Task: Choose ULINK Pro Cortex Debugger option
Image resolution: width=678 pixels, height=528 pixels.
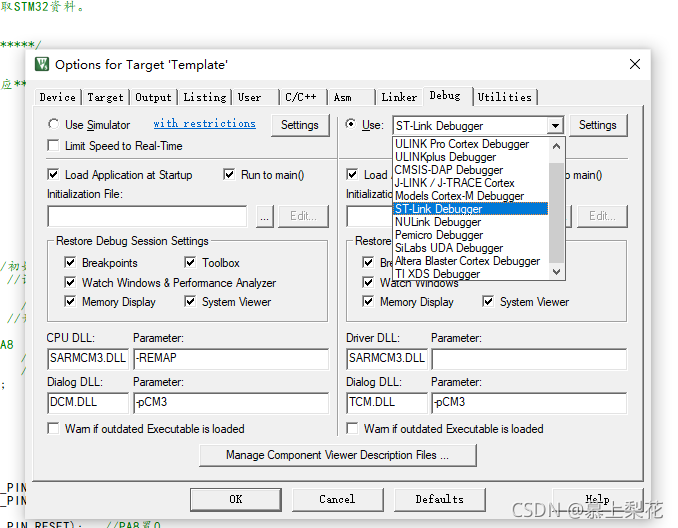Action: (x=470, y=144)
